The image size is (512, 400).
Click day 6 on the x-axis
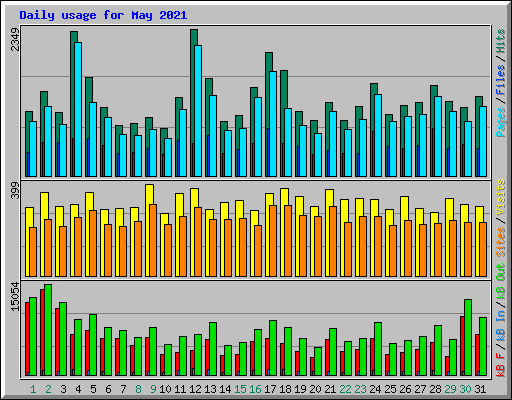click(108, 389)
